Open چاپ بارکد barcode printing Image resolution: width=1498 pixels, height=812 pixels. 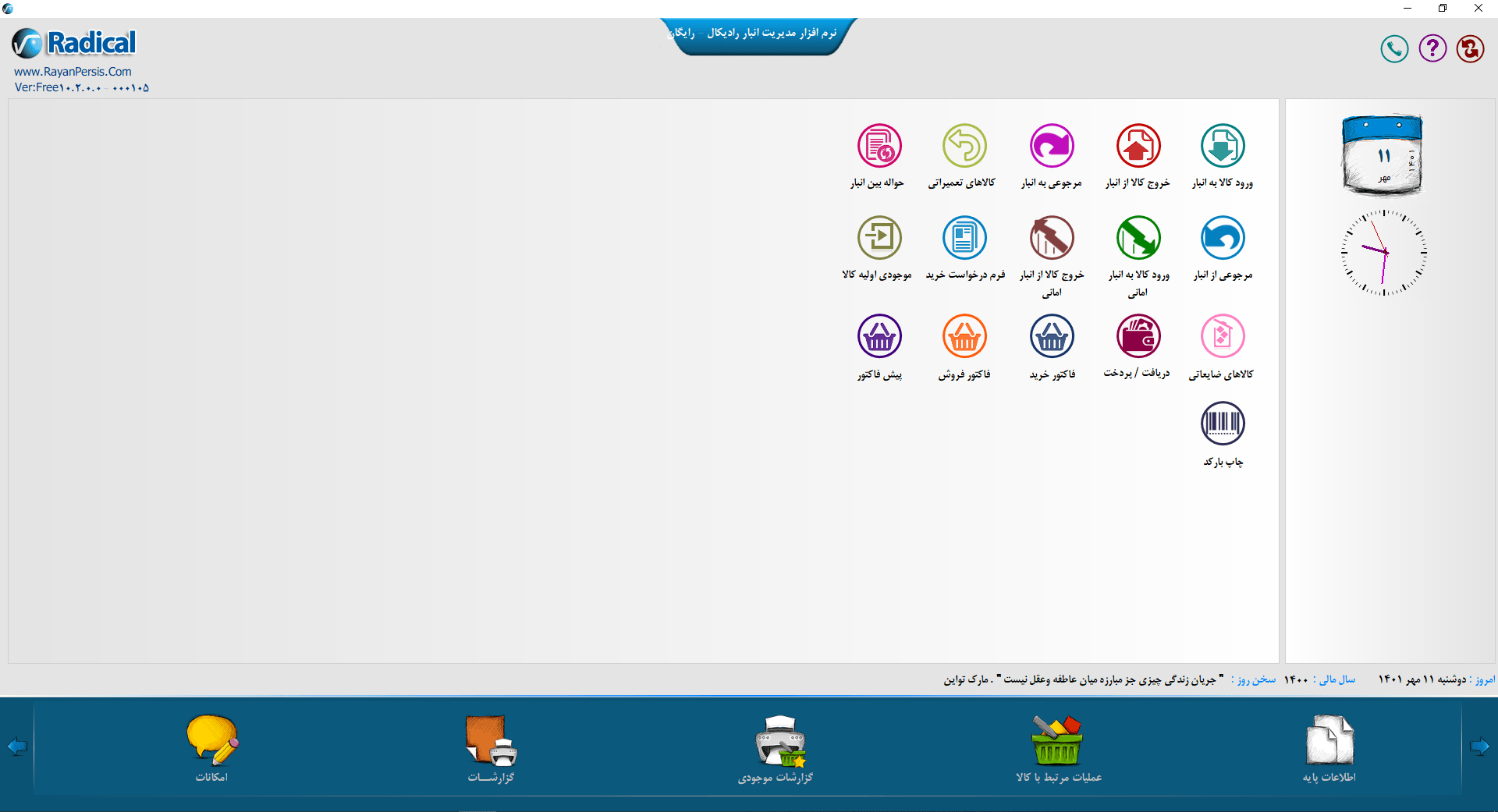point(1223,424)
